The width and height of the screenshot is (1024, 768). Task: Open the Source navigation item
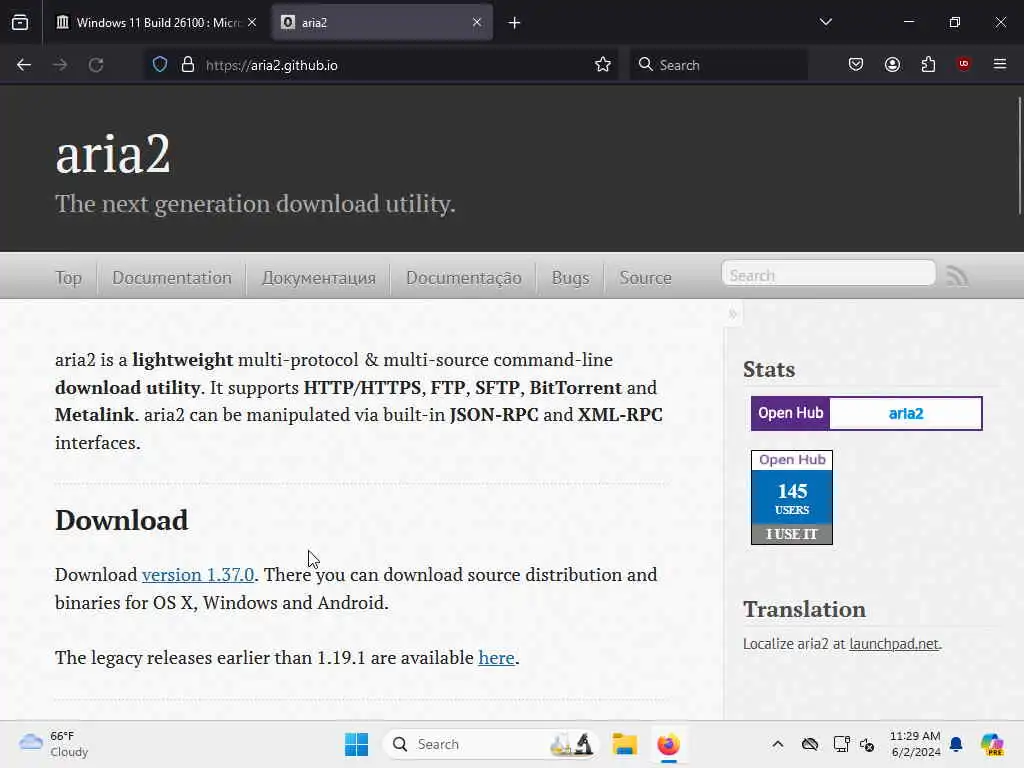coord(645,278)
